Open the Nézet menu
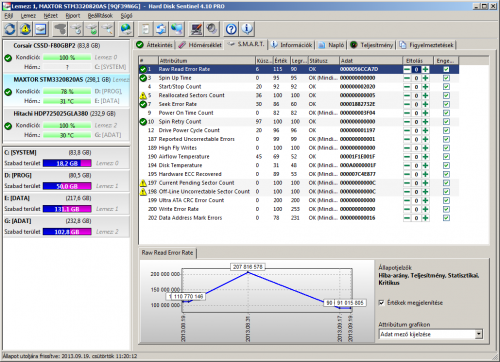The height and width of the screenshot is (362, 500). [51, 16]
